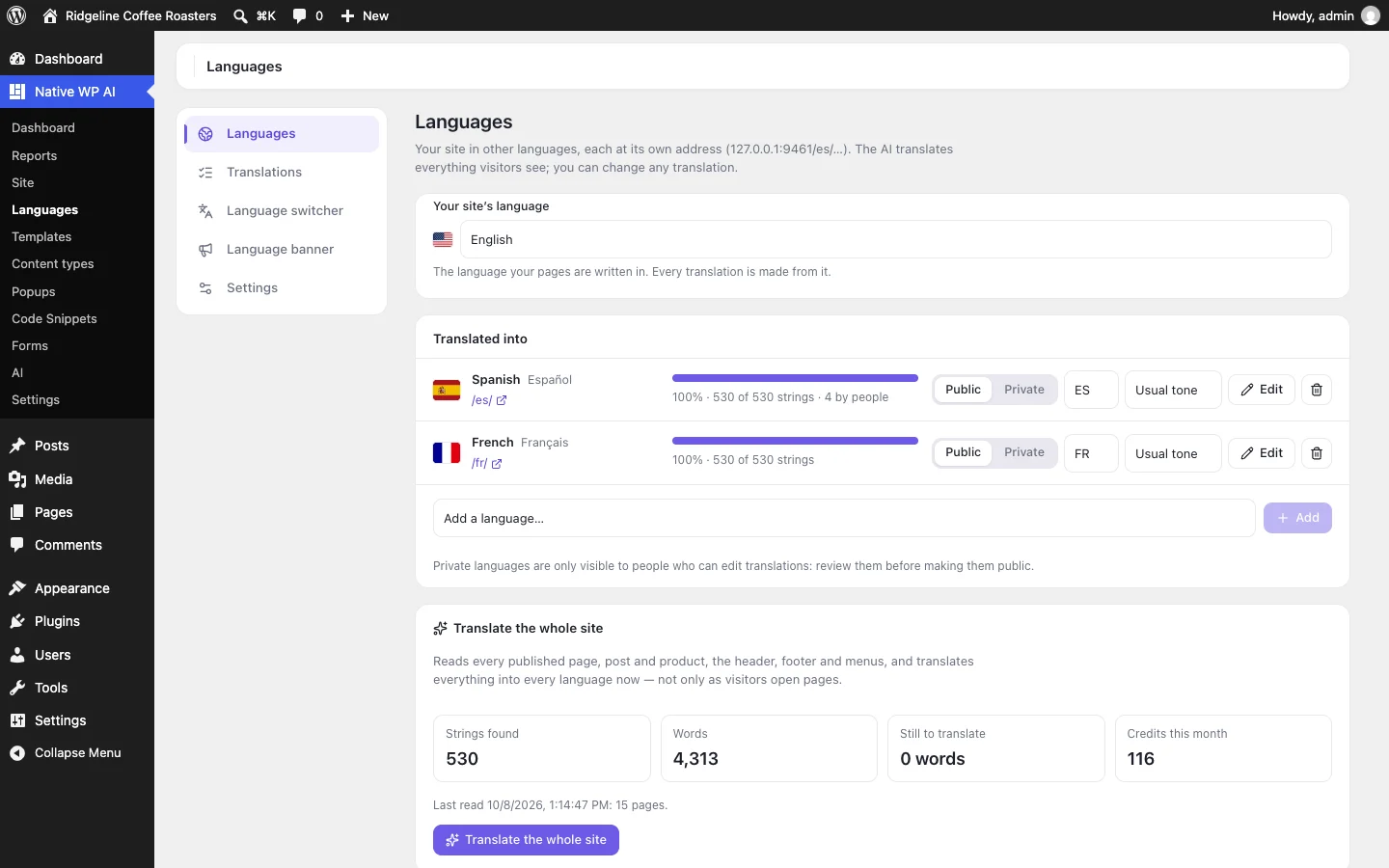
Task: Click the admin user avatar
Action: pyautogui.click(x=1371, y=15)
